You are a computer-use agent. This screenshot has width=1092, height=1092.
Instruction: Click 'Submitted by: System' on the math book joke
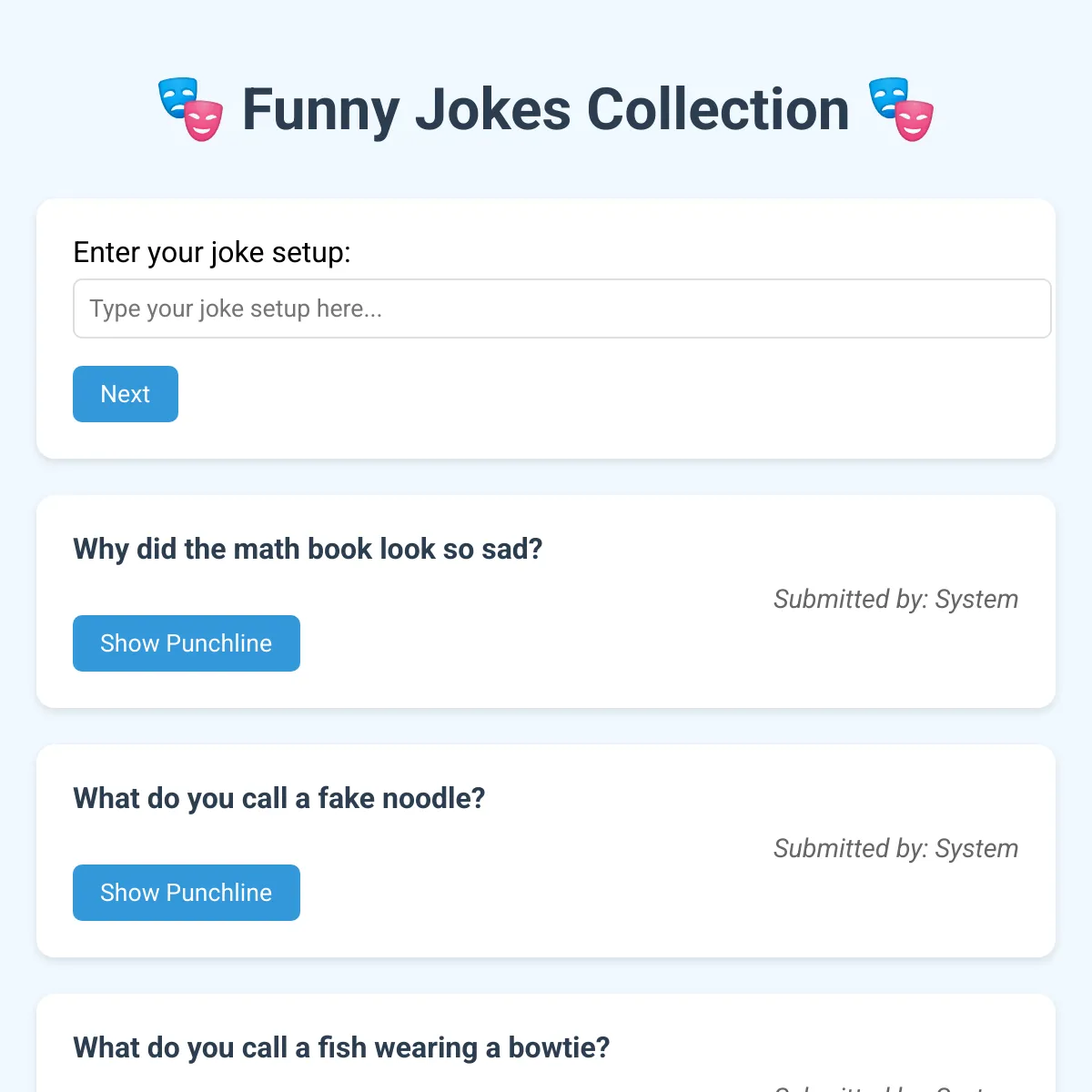(895, 599)
